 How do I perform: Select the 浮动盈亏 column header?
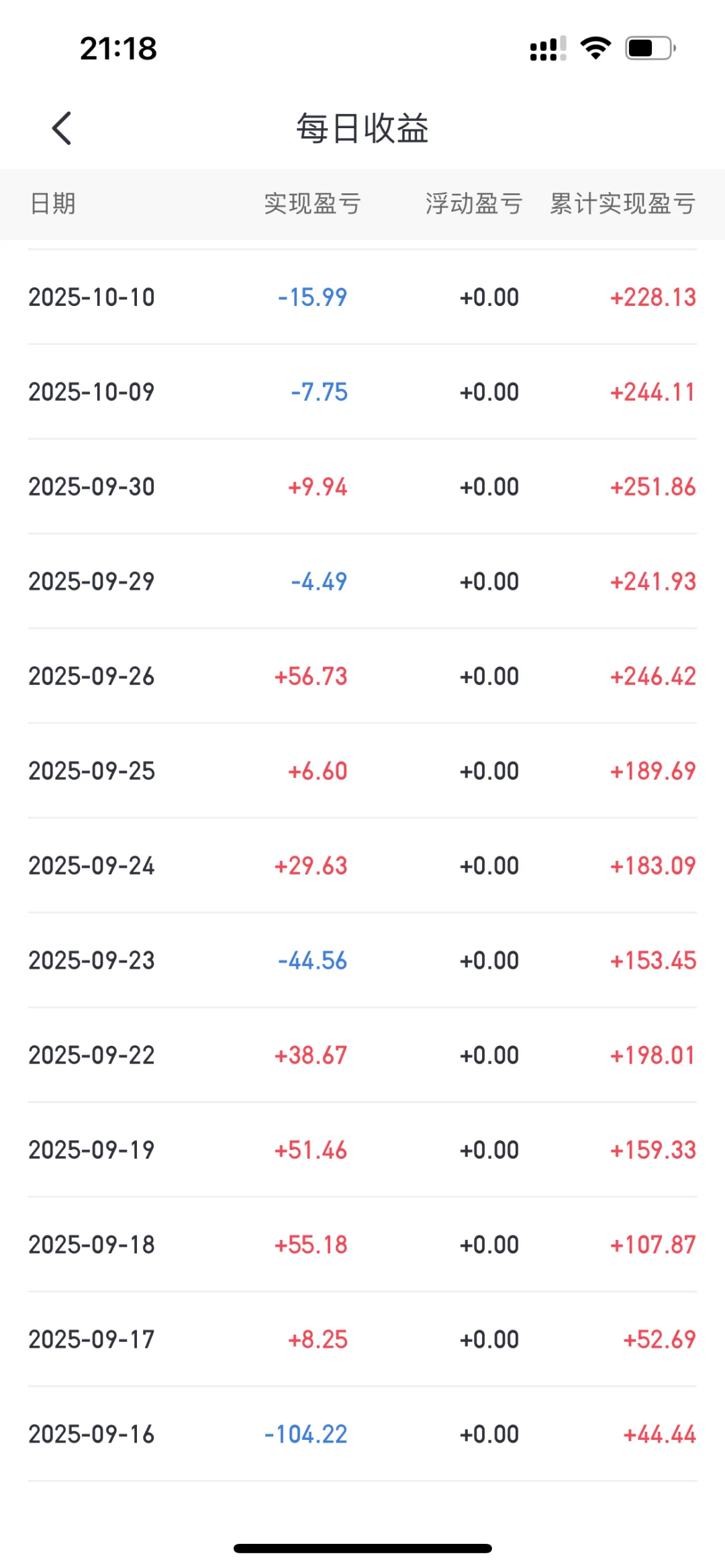[x=473, y=203]
